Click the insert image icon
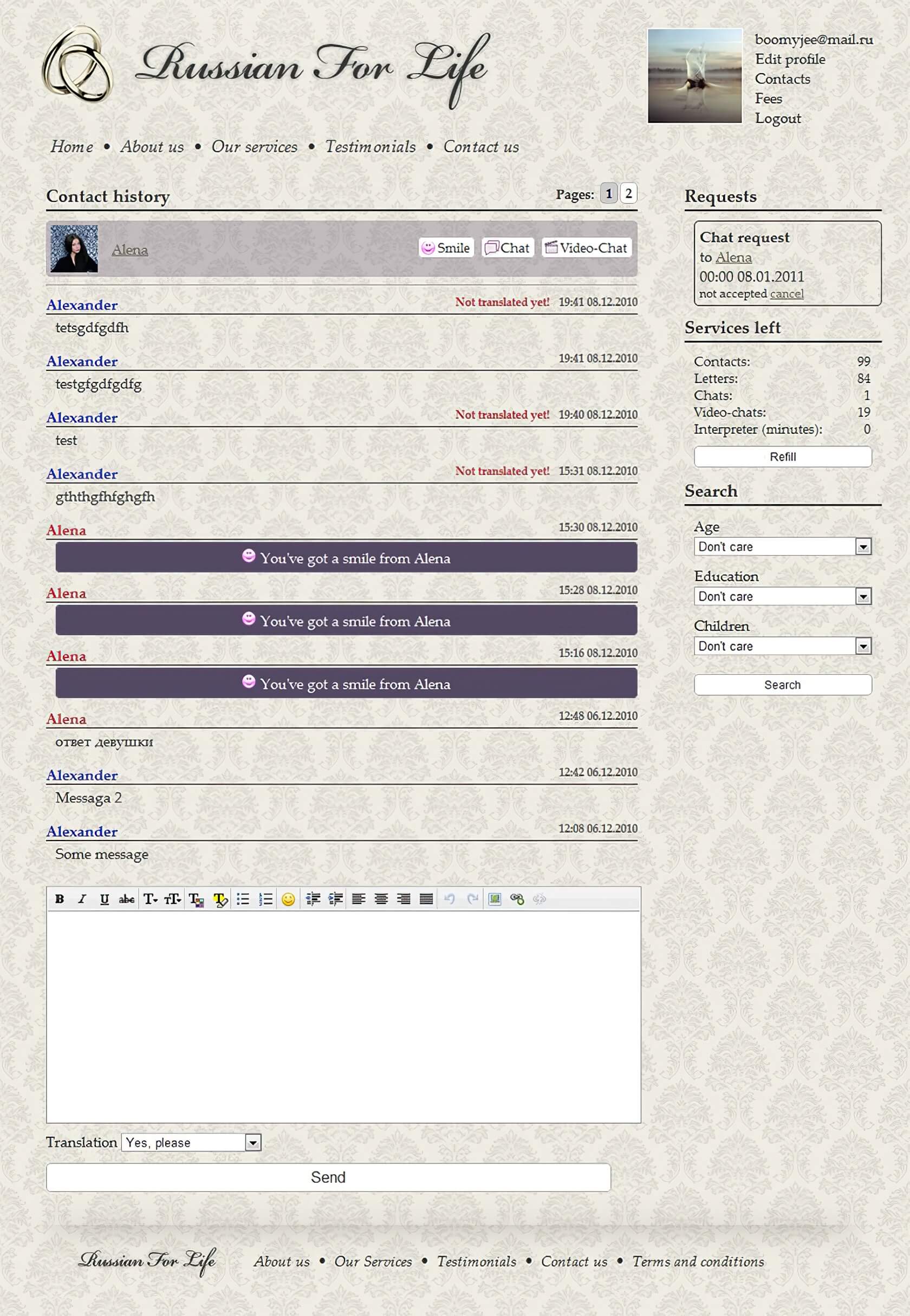Image resolution: width=910 pixels, height=1316 pixels. click(x=495, y=899)
